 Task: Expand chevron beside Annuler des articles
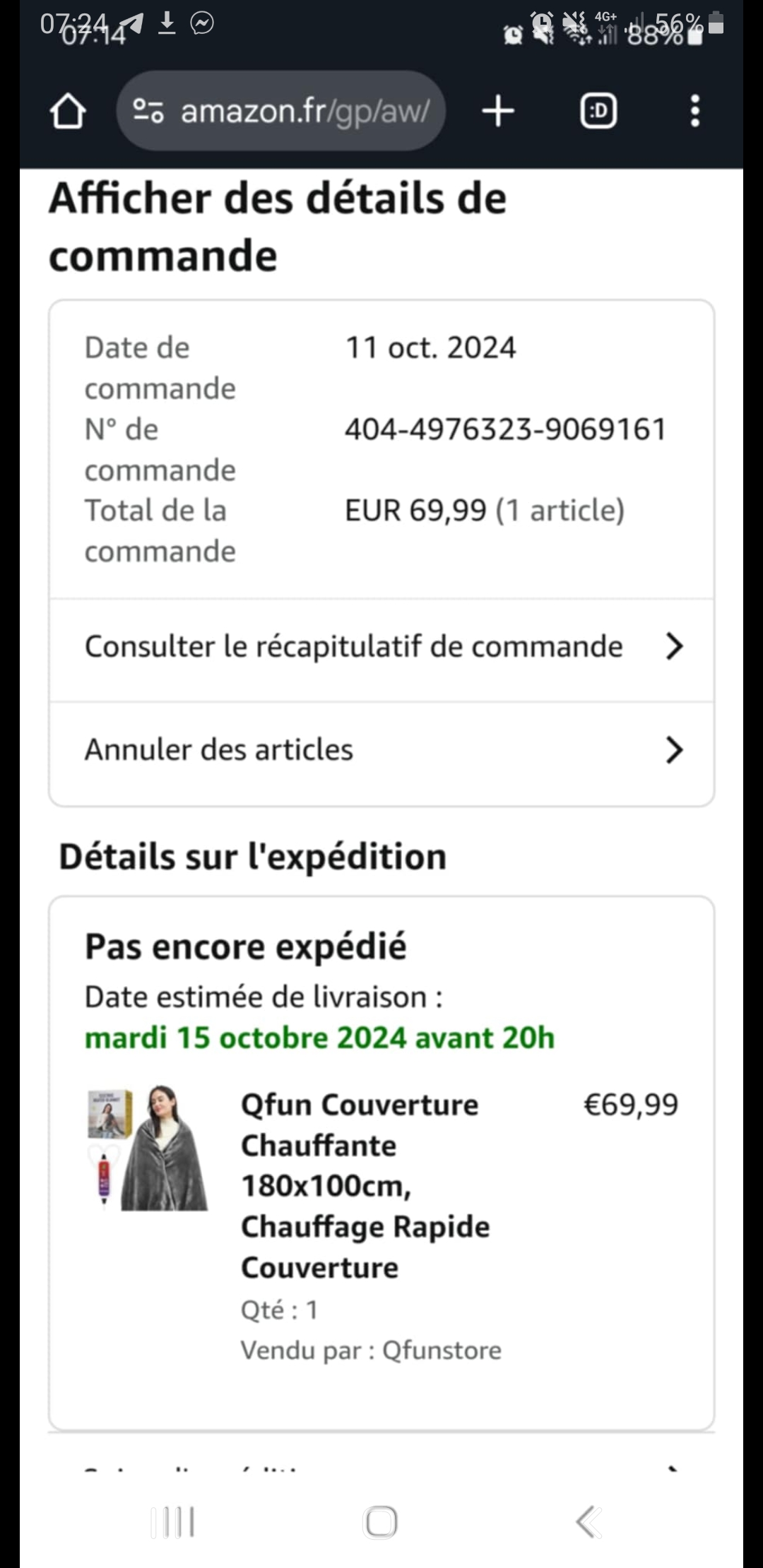click(x=675, y=750)
